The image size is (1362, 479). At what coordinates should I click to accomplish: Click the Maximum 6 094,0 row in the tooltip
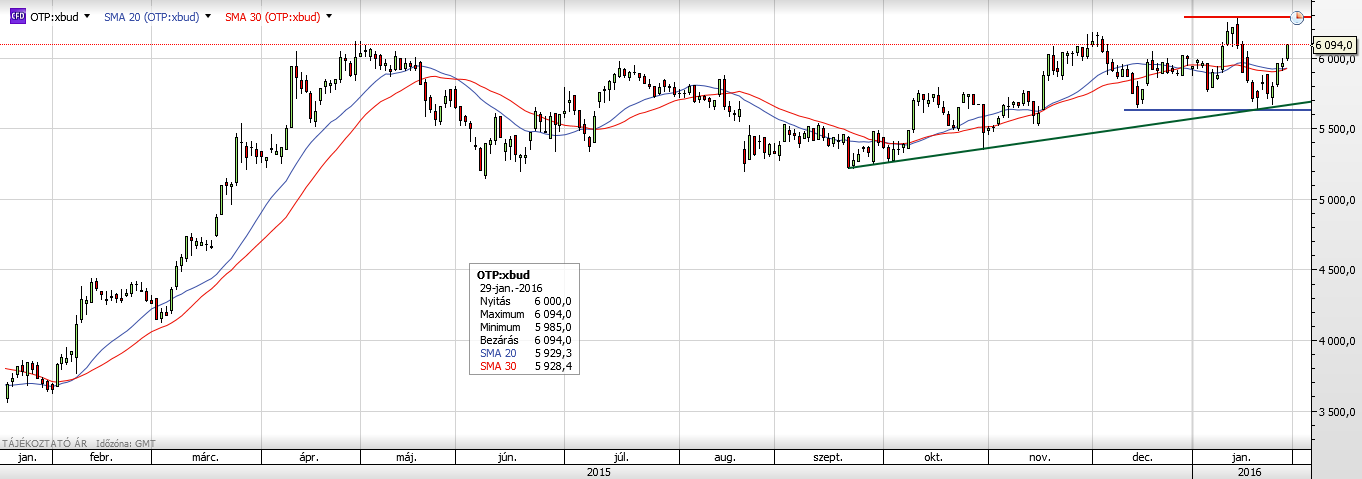click(x=525, y=314)
